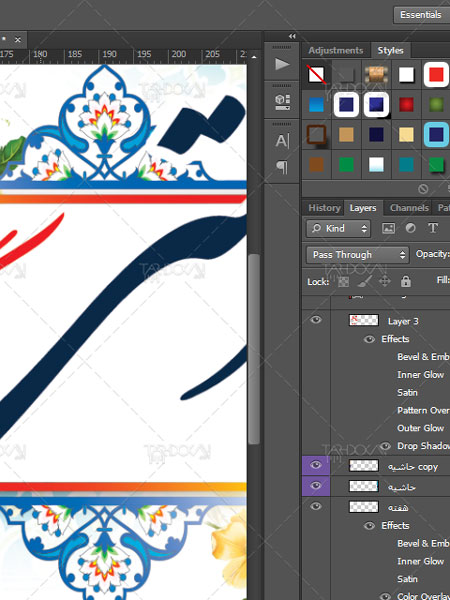Hide the حاشیه layer
Image resolution: width=450 pixels, height=600 pixels.
[x=316, y=486]
